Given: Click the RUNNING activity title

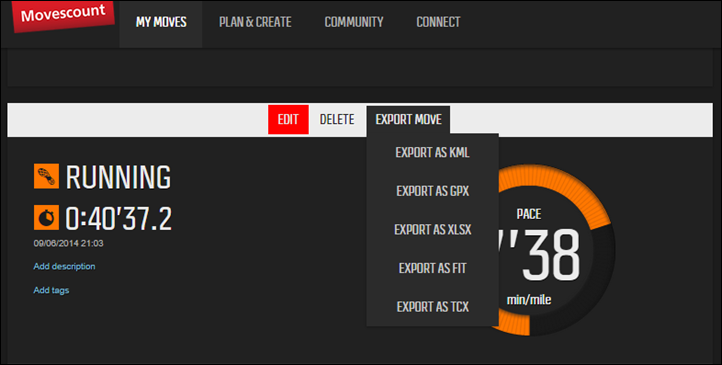Looking at the screenshot, I should 118,177.
